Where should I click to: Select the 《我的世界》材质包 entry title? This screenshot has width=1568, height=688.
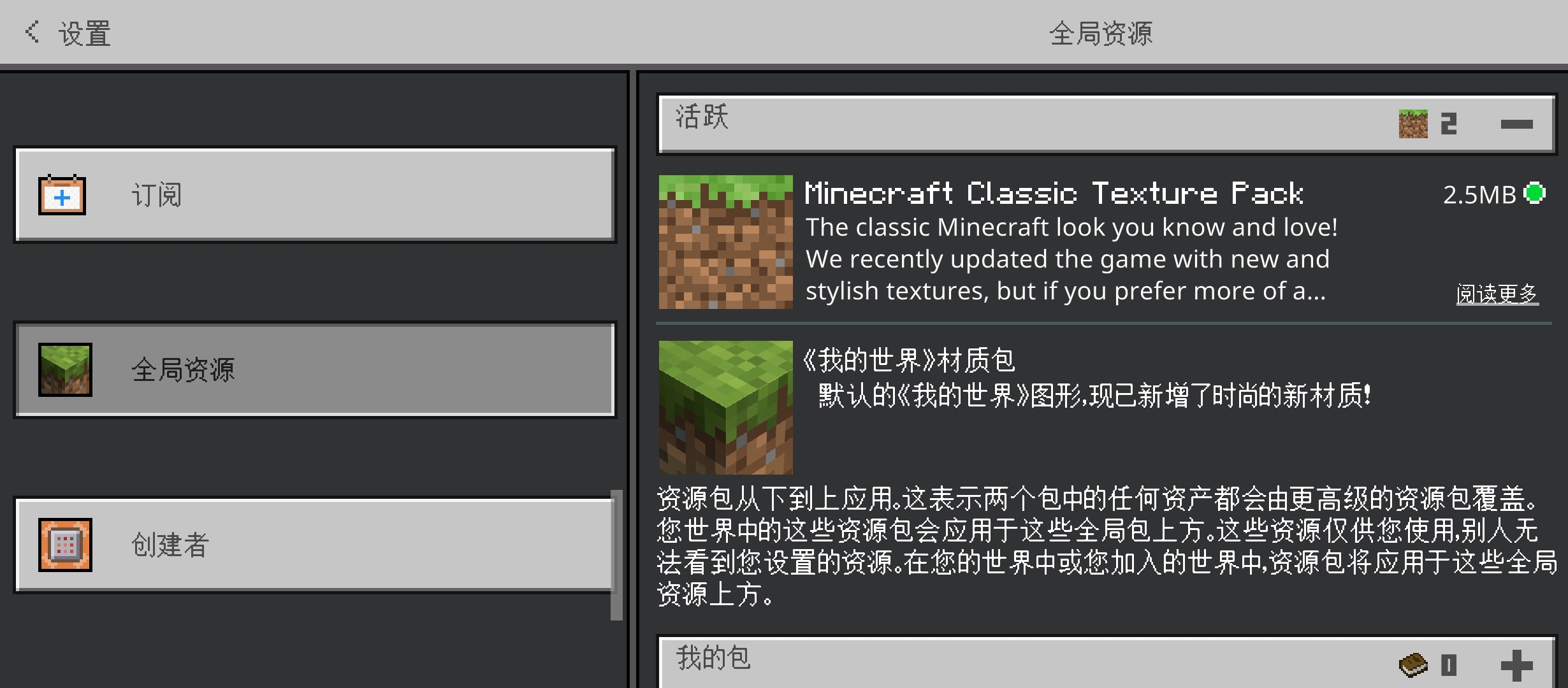click(908, 360)
